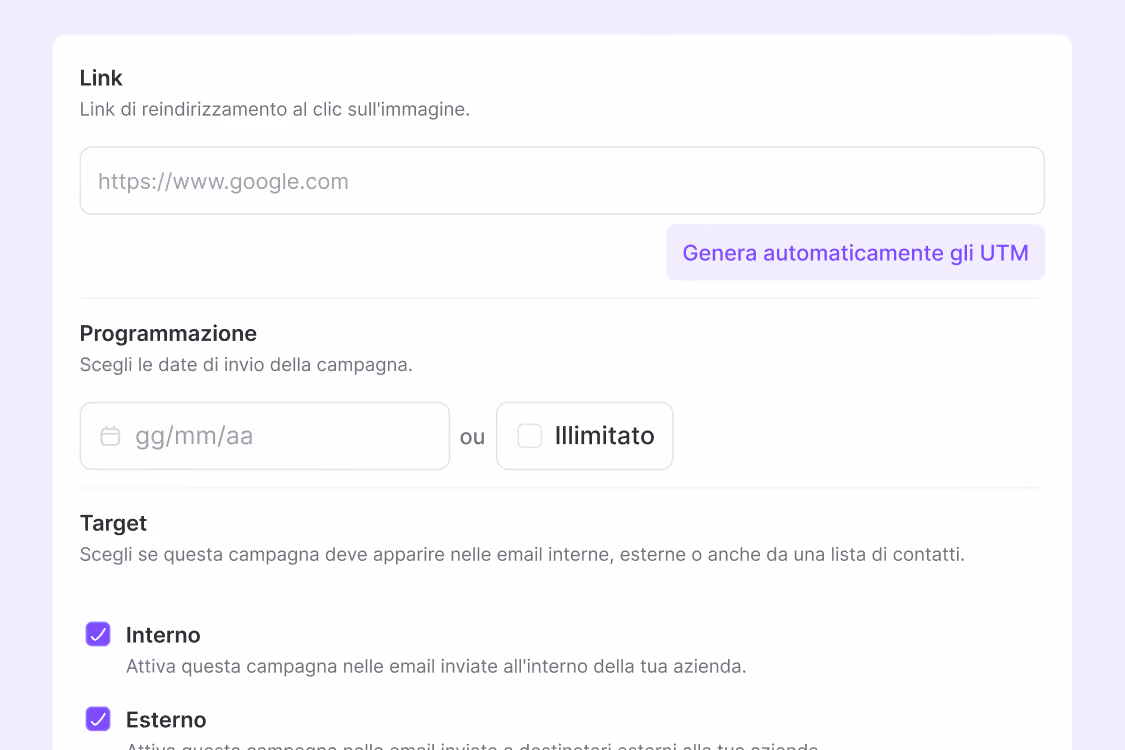Click the Target section heading

tap(113, 523)
